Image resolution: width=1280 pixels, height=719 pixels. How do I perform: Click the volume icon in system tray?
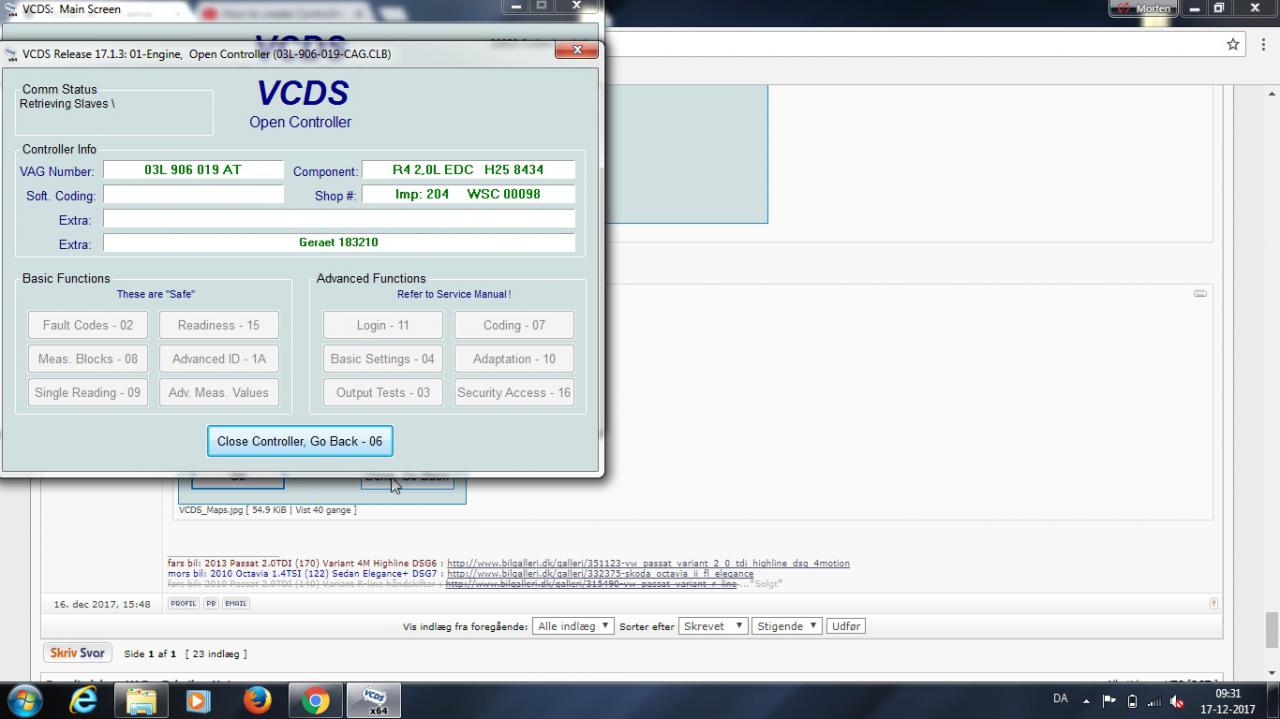[1177, 701]
